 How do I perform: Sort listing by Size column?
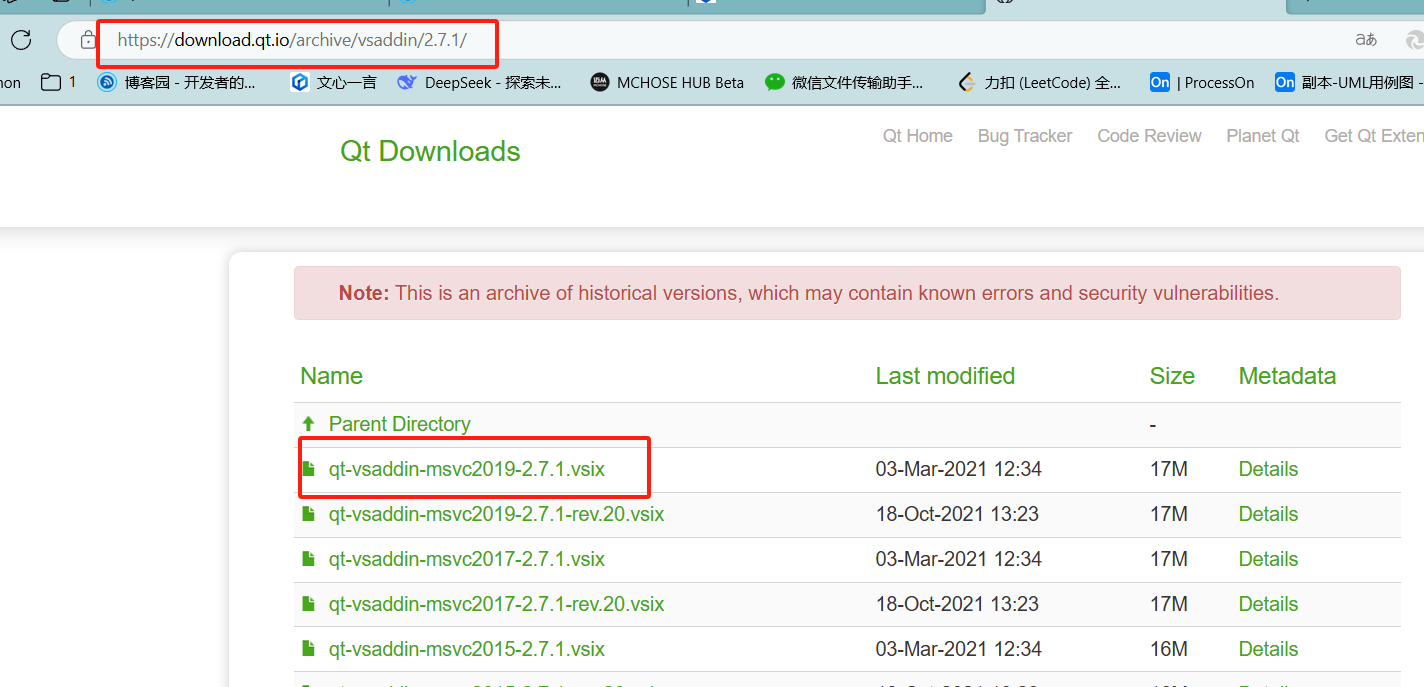coord(1172,376)
